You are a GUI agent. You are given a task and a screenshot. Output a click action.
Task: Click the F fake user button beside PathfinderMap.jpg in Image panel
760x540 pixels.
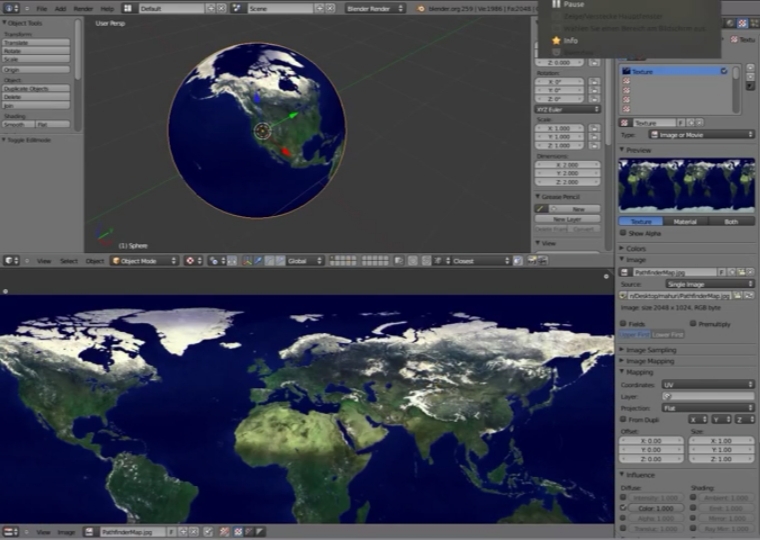pyautogui.click(x=722, y=272)
